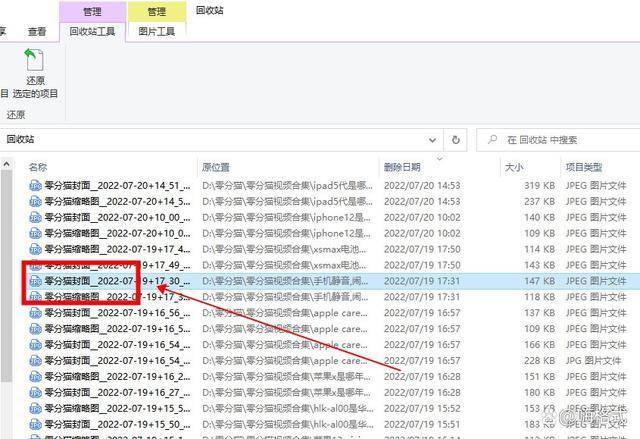This screenshot has width=640, height=439.
Task: Select the yellow 管理 contextual tab
Action: 157,12
